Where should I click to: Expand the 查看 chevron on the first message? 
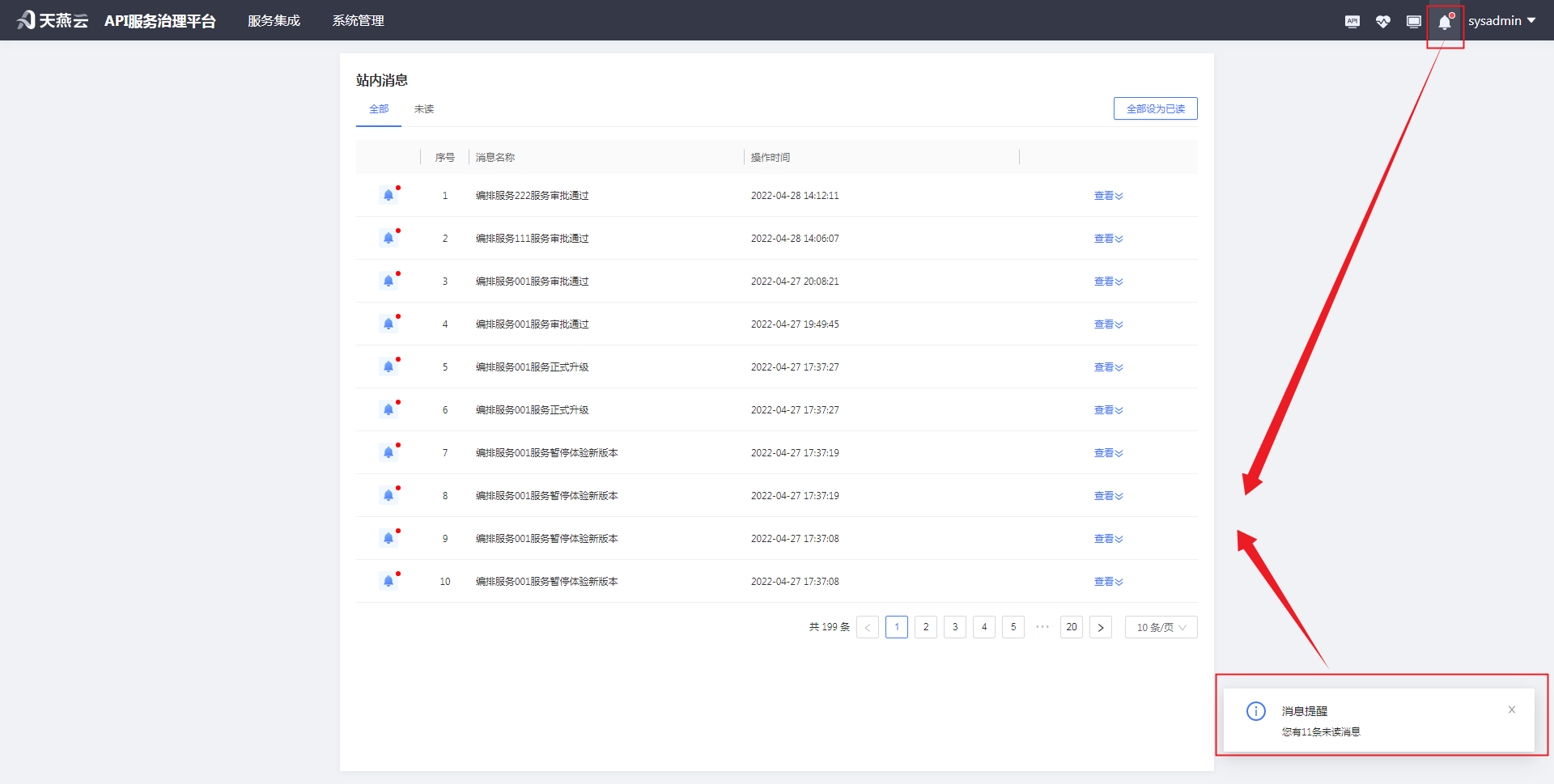point(1120,195)
